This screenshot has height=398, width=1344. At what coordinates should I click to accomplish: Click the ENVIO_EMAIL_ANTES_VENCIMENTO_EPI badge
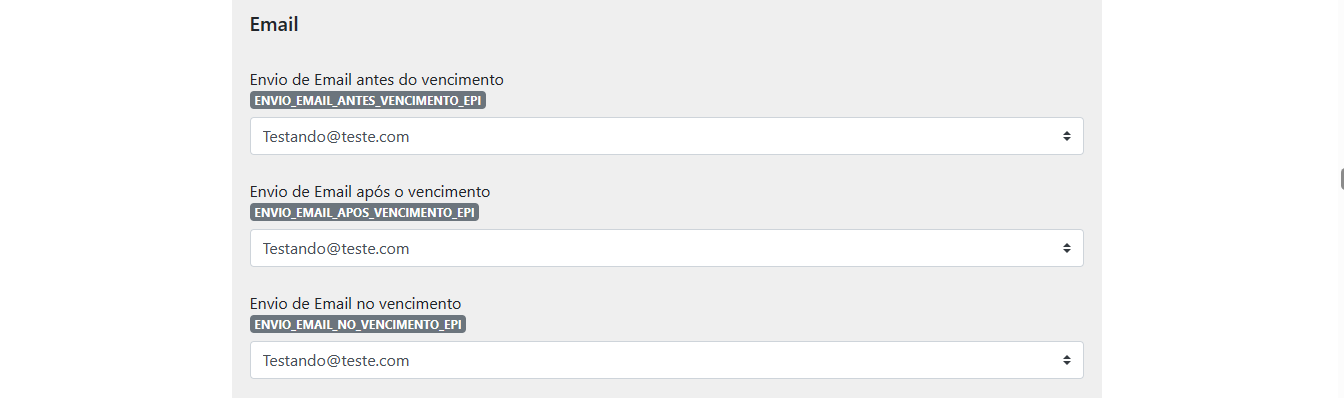tap(368, 101)
